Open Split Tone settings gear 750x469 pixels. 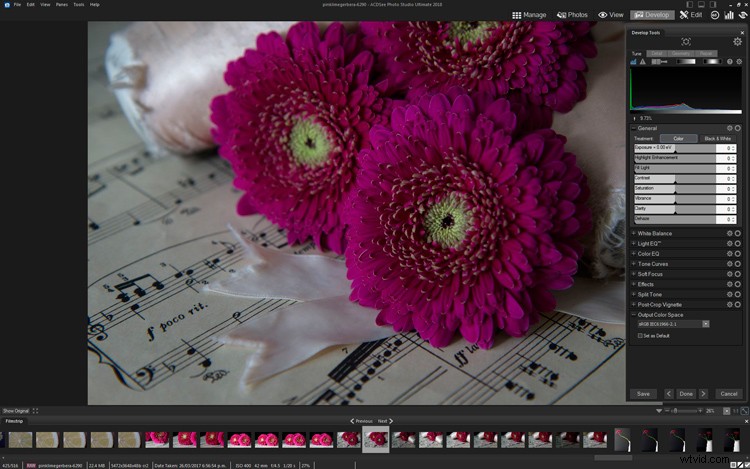(729, 294)
